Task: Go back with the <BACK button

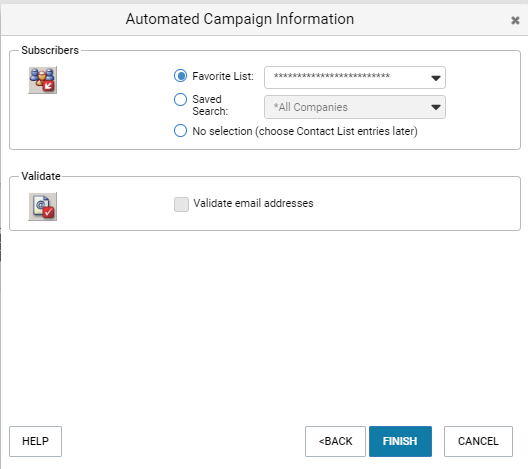Action: 335,441
